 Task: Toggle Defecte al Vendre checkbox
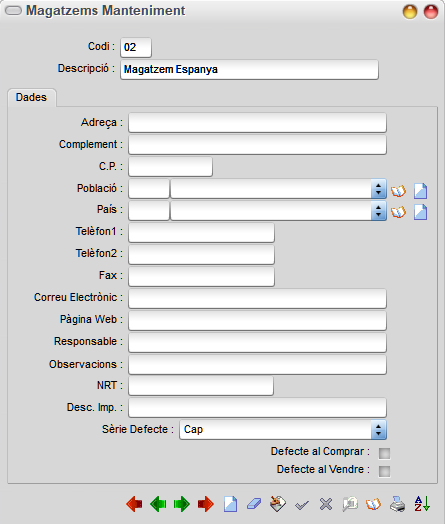tap(384, 471)
